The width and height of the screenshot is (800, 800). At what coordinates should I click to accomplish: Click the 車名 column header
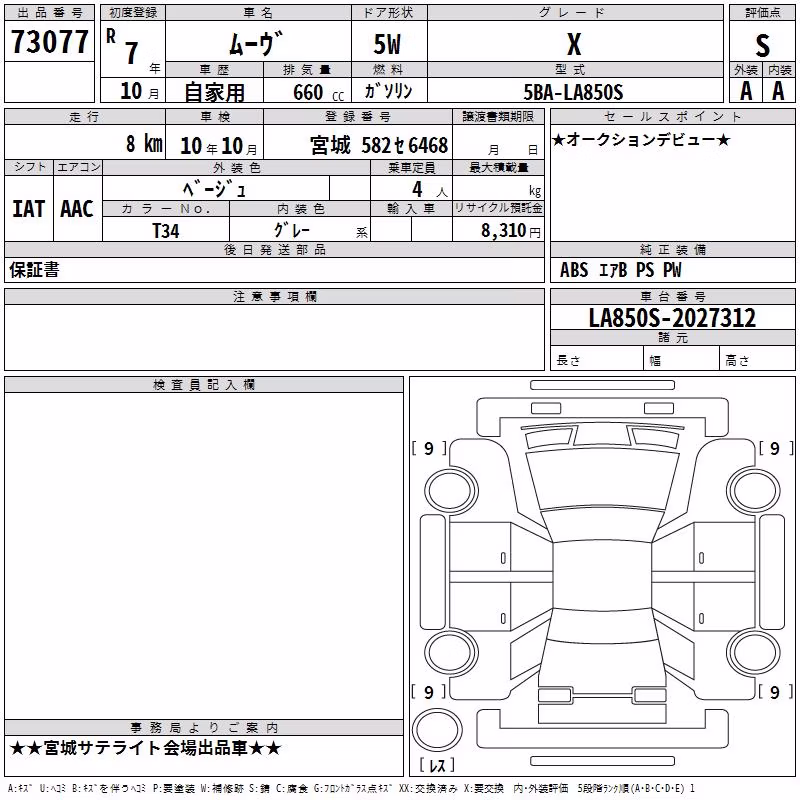pyautogui.click(x=258, y=13)
